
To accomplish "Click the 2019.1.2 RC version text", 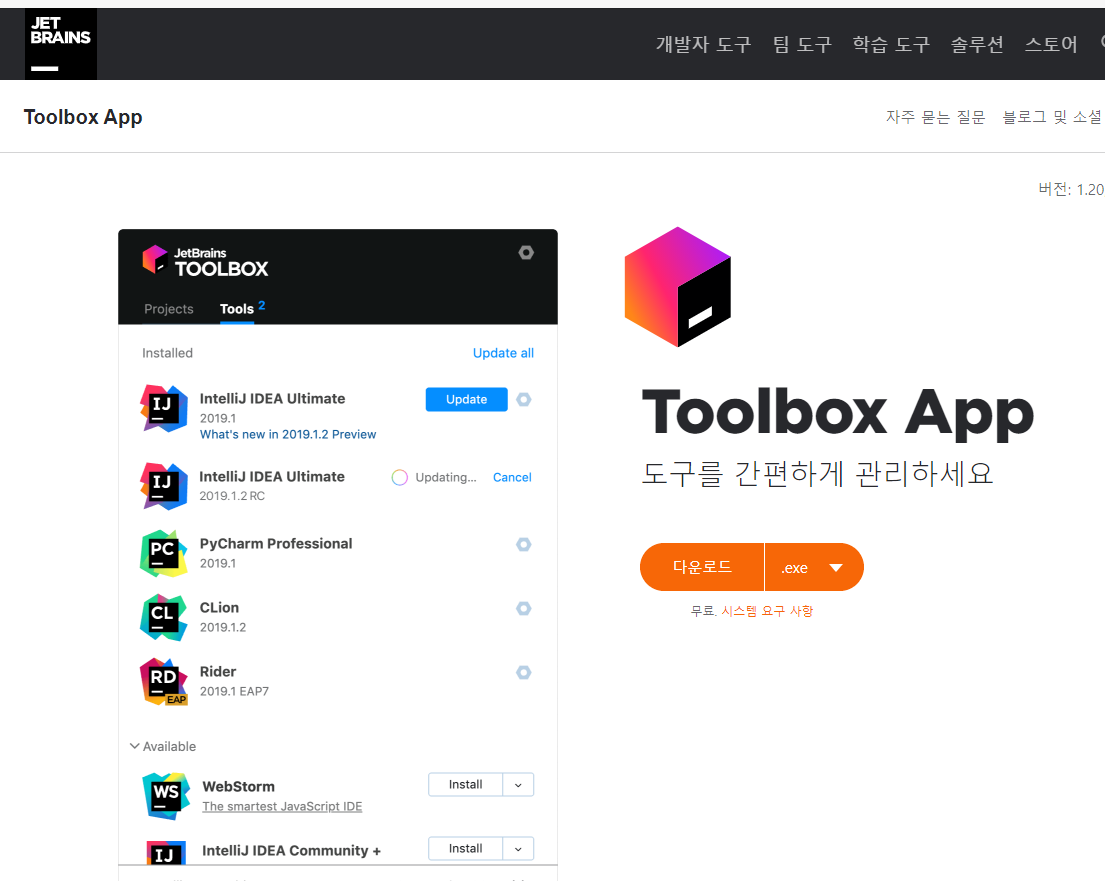I will coord(232,496).
